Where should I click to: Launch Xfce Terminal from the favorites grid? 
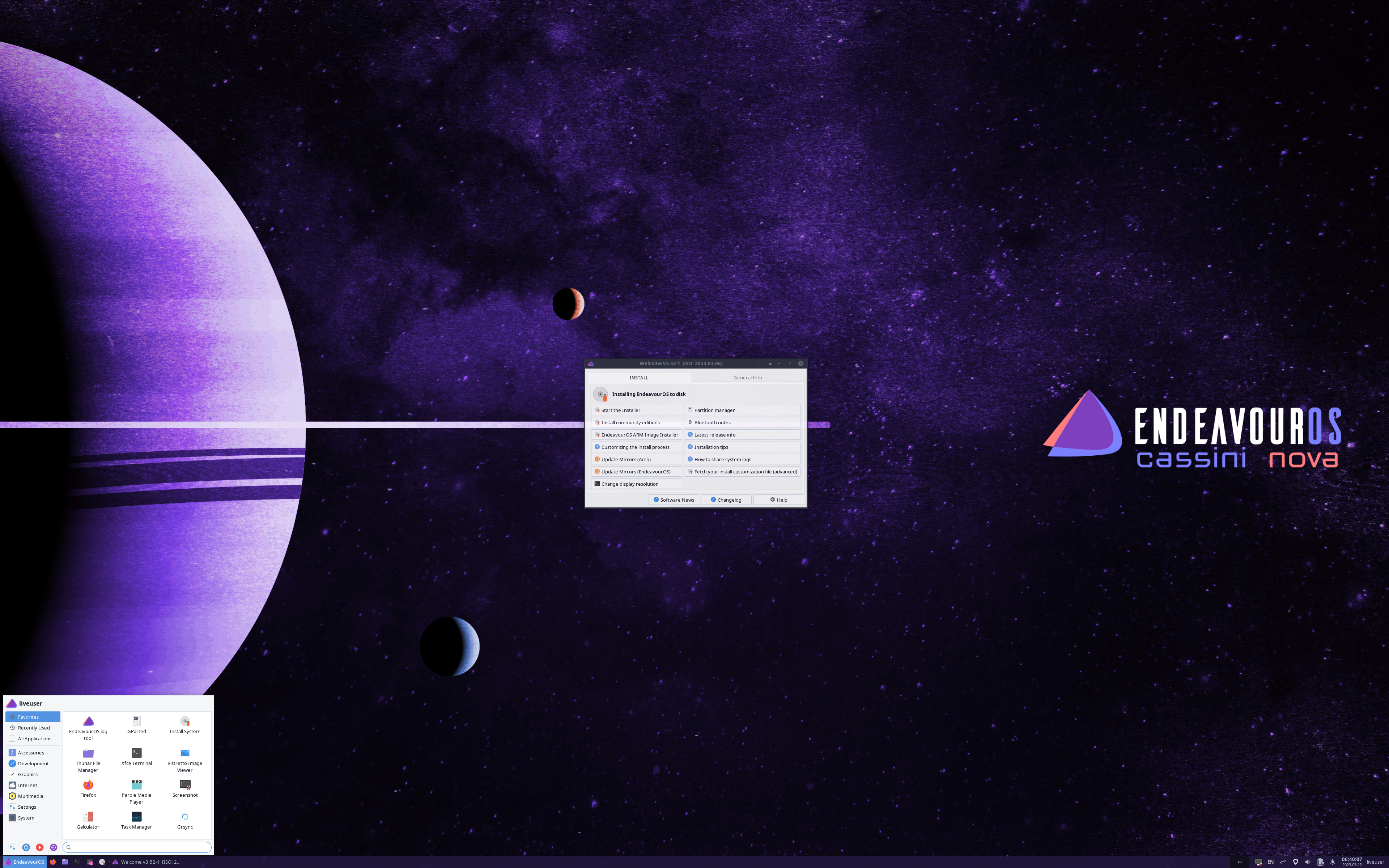tap(136, 757)
